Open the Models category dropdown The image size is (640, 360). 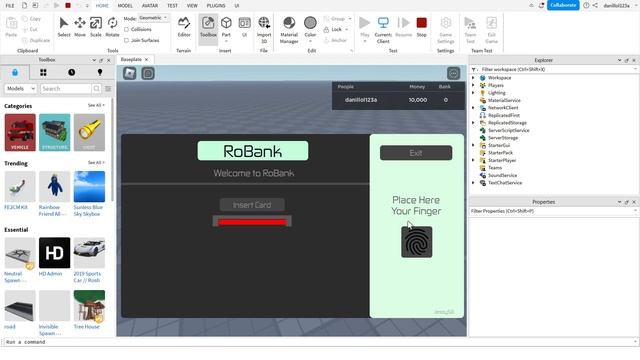20,89
